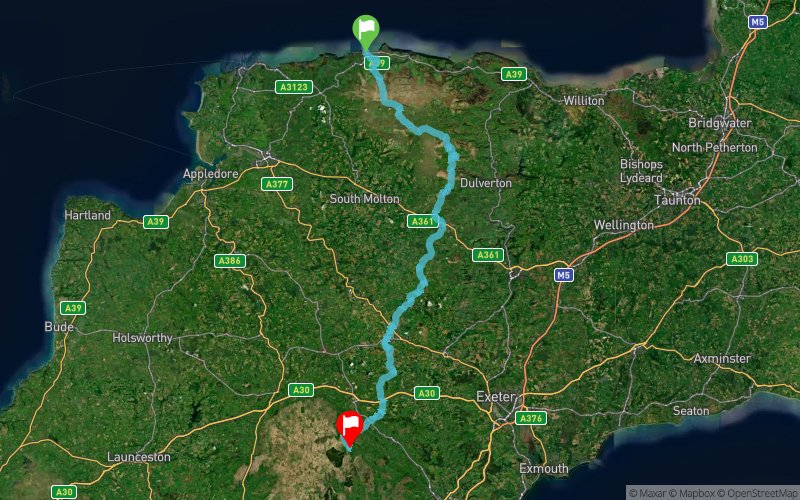Select the A3123 road shield
The height and width of the screenshot is (500, 800).
tap(294, 87)
